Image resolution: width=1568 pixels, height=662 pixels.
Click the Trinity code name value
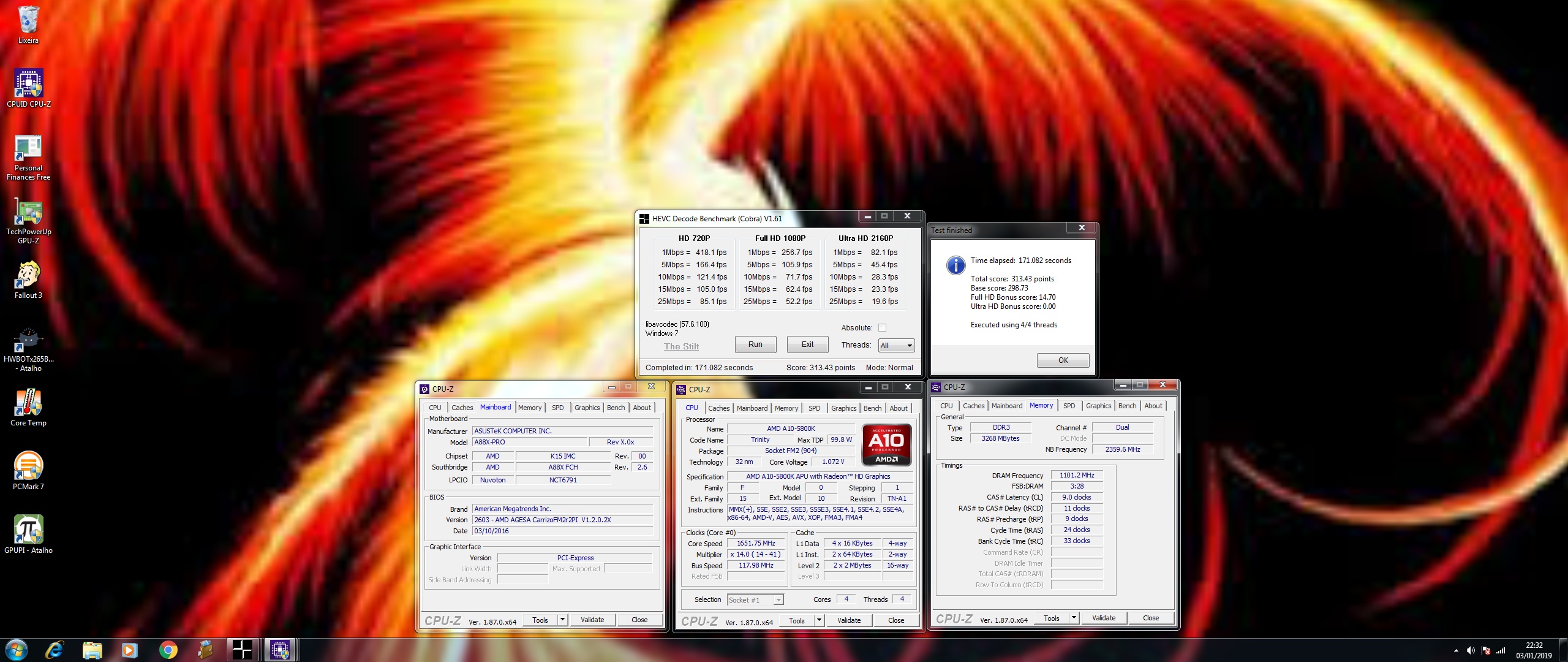(x=760, y=440)
